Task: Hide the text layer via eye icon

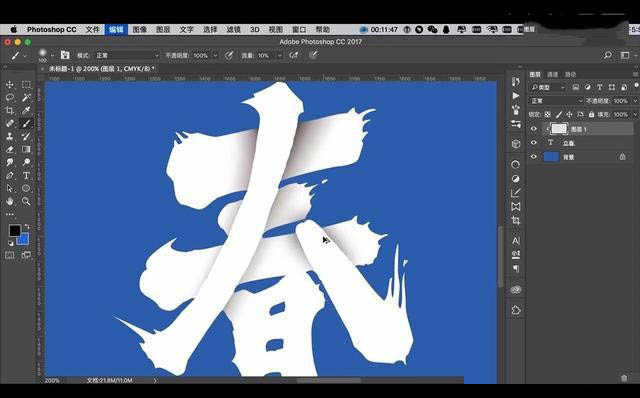Action: point(533,143)
